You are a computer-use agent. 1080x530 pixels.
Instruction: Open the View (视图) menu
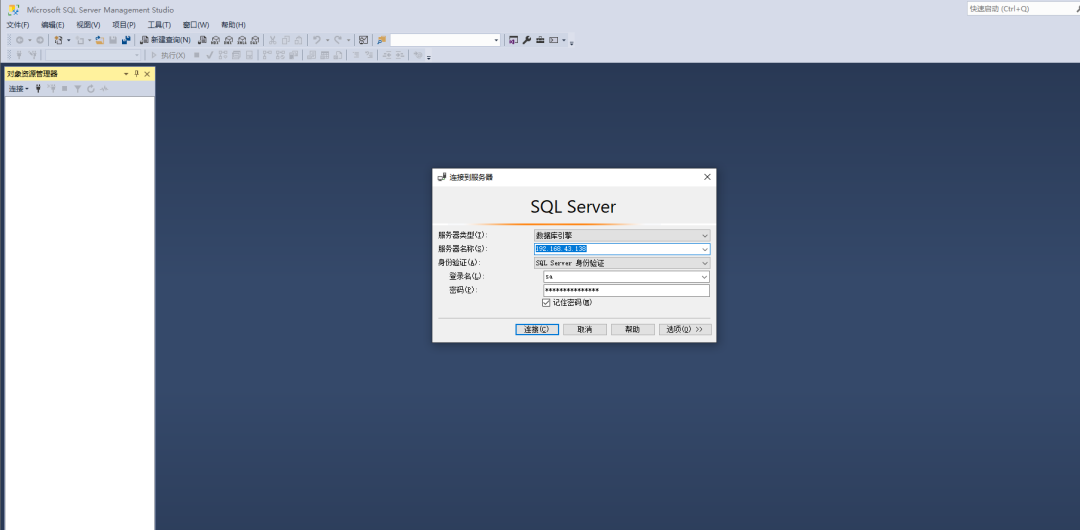point(88,25)
